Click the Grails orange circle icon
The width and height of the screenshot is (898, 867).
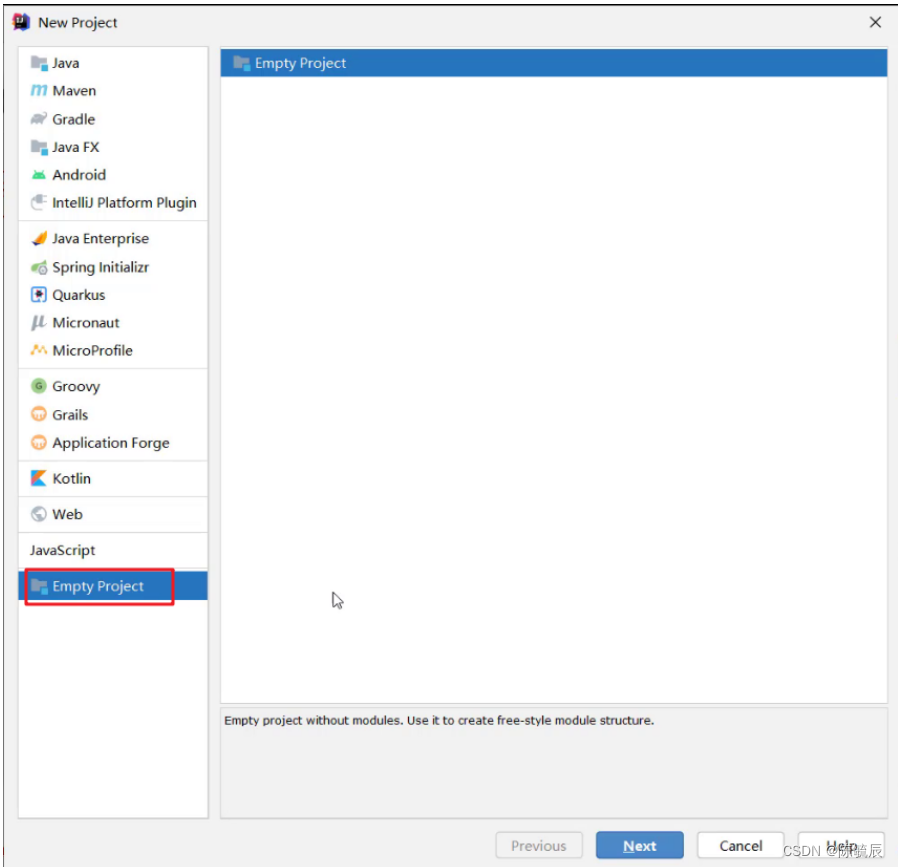39,414
